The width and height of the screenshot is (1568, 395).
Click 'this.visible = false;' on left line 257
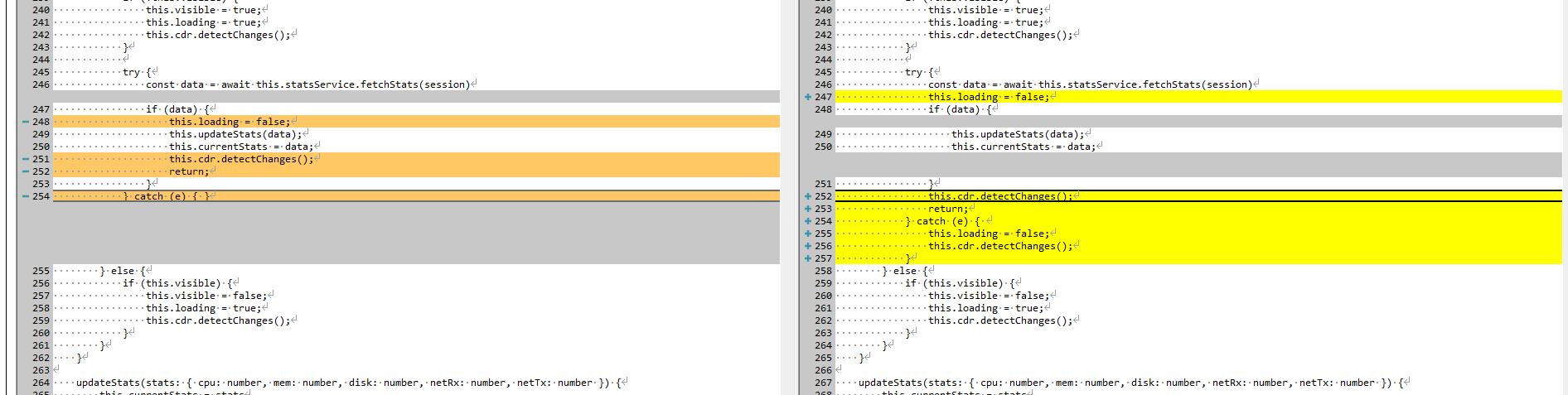pyautogui.click(x=206, y=296)
